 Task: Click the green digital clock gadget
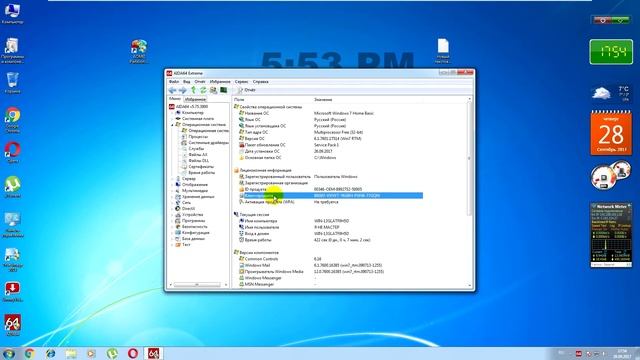pos(611,52)
